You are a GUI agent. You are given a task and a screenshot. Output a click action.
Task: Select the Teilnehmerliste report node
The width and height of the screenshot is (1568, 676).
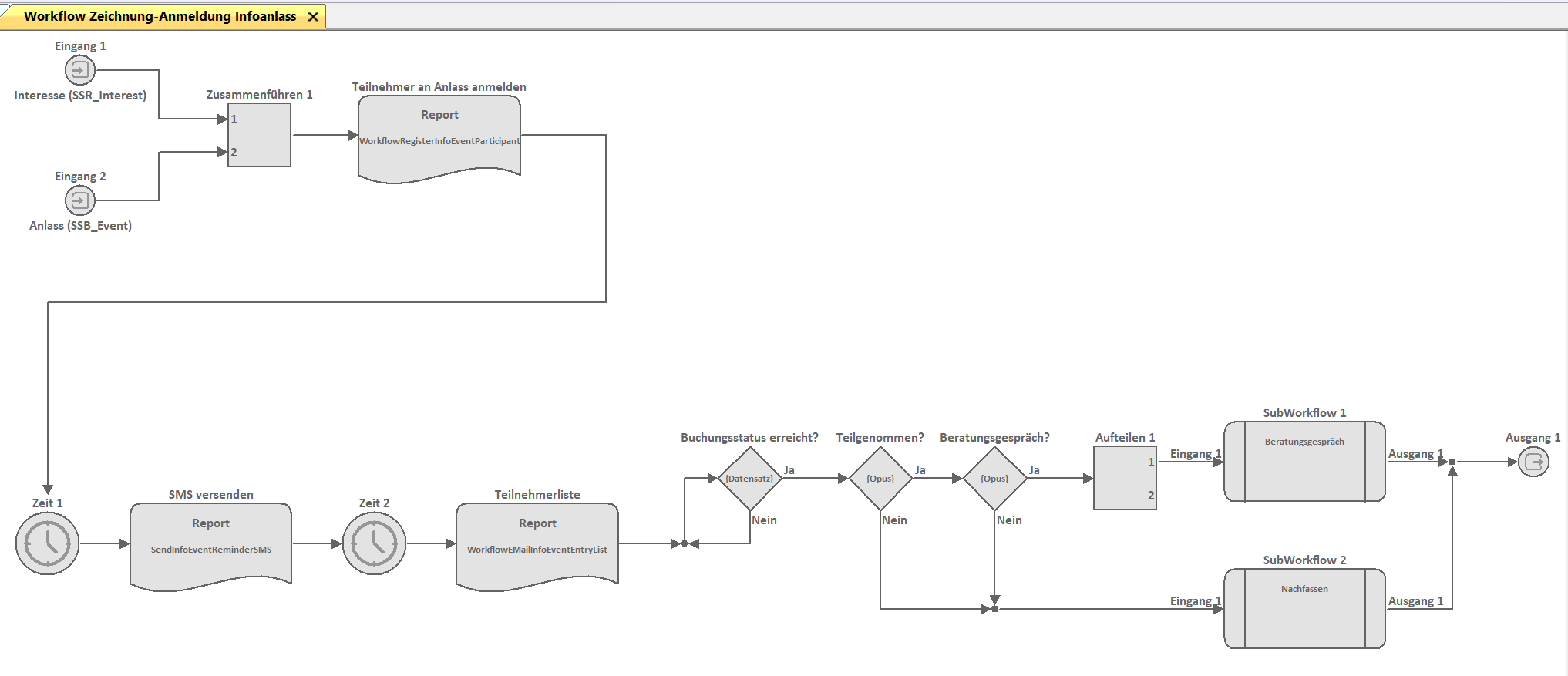[537, 547]
